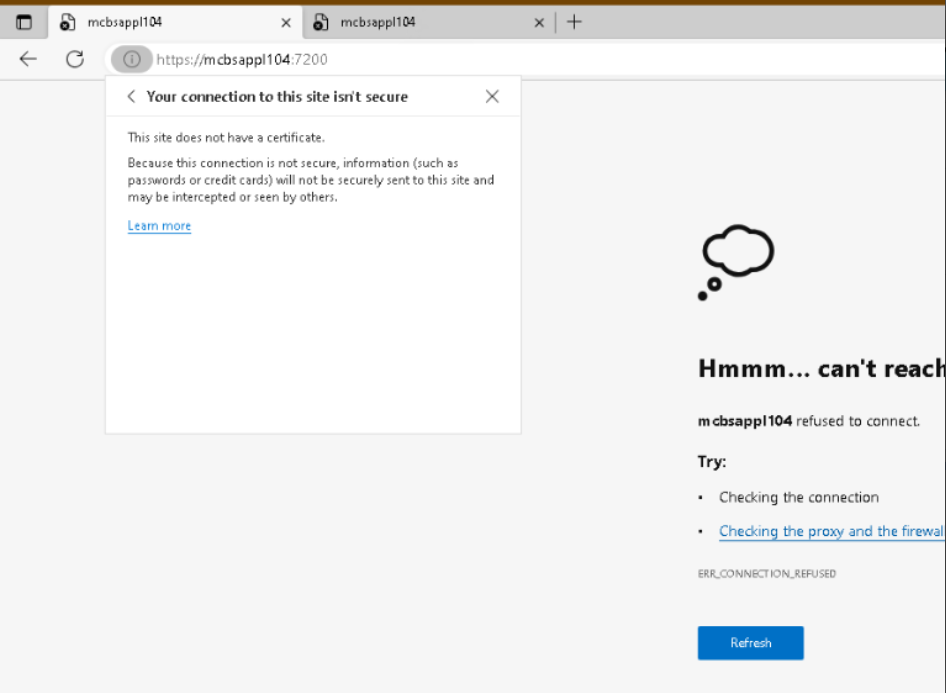
Task: Open a new tab with plus button
Action: pyautogui.click(x=574, y=22)
